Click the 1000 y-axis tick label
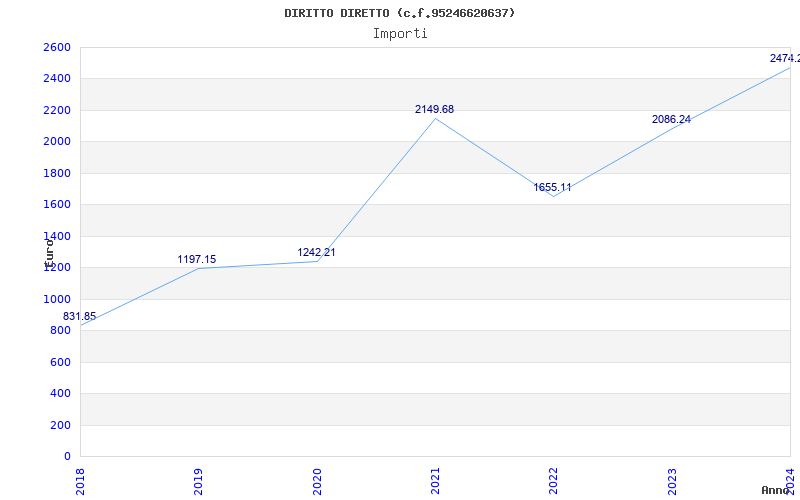Viewport: 800px width, 500px height. (56, 299)
